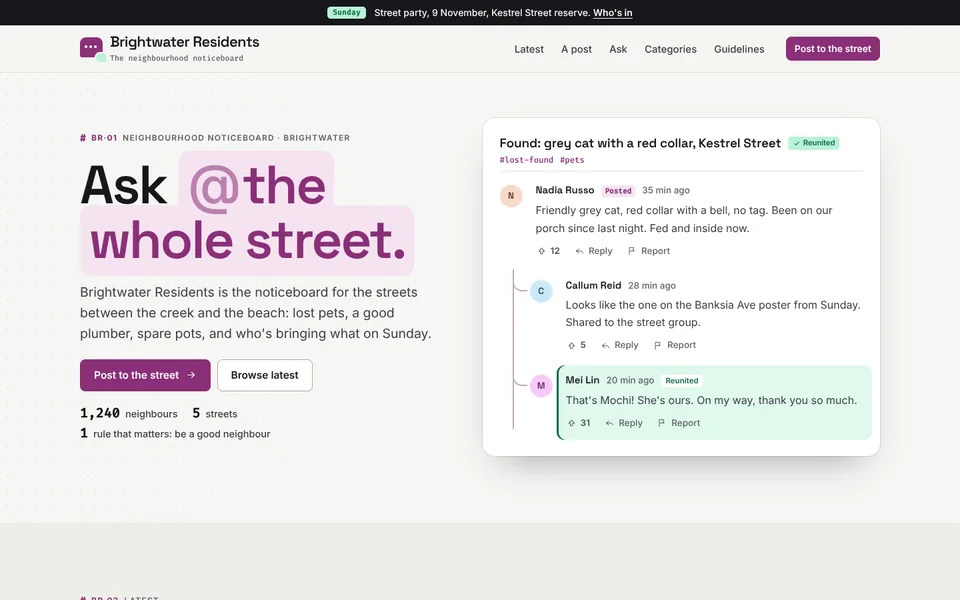Click the Reunited badge beside Mei Lin
Screen dimensions: 960x600
coord(681,381)
